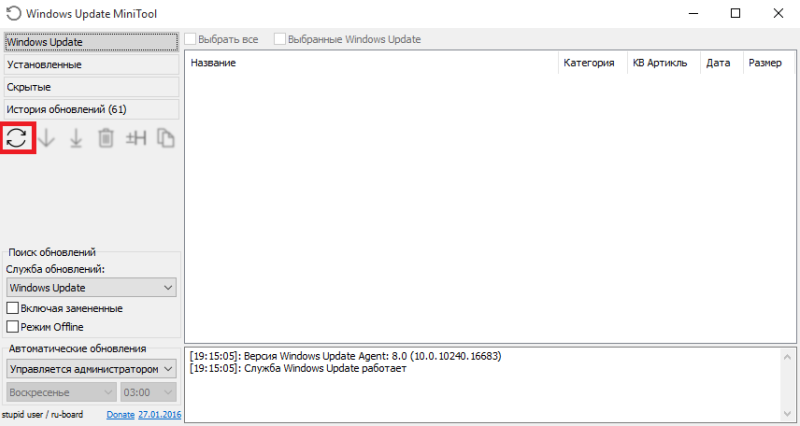Click the copy to clipboard icon
800x426 pixels.
coord(165,138)
